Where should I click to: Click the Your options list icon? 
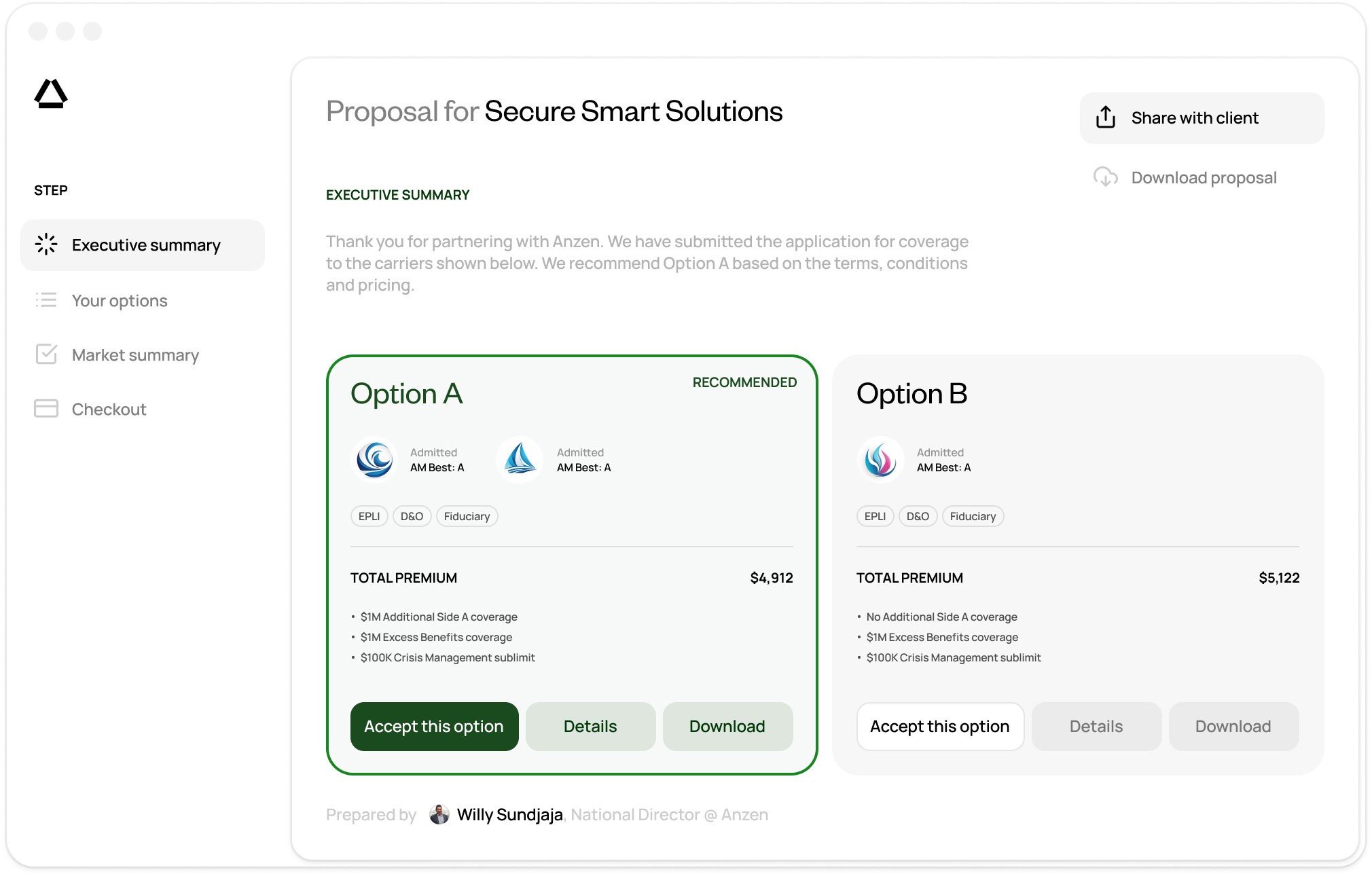(46, 300)
